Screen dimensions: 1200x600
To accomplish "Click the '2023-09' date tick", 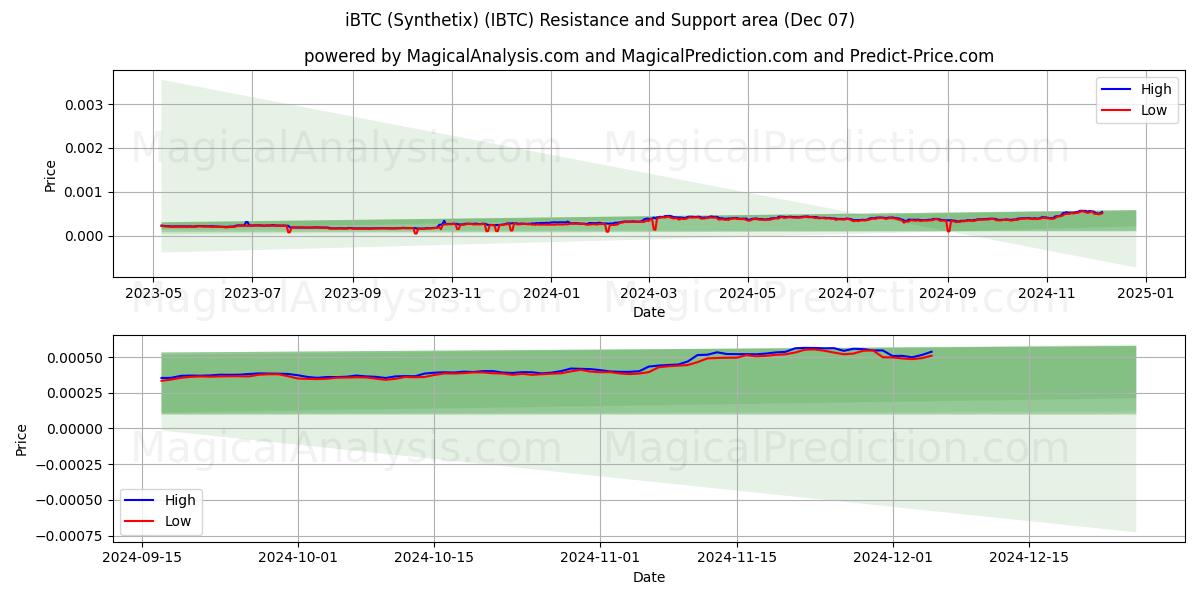I will point(353,294).
